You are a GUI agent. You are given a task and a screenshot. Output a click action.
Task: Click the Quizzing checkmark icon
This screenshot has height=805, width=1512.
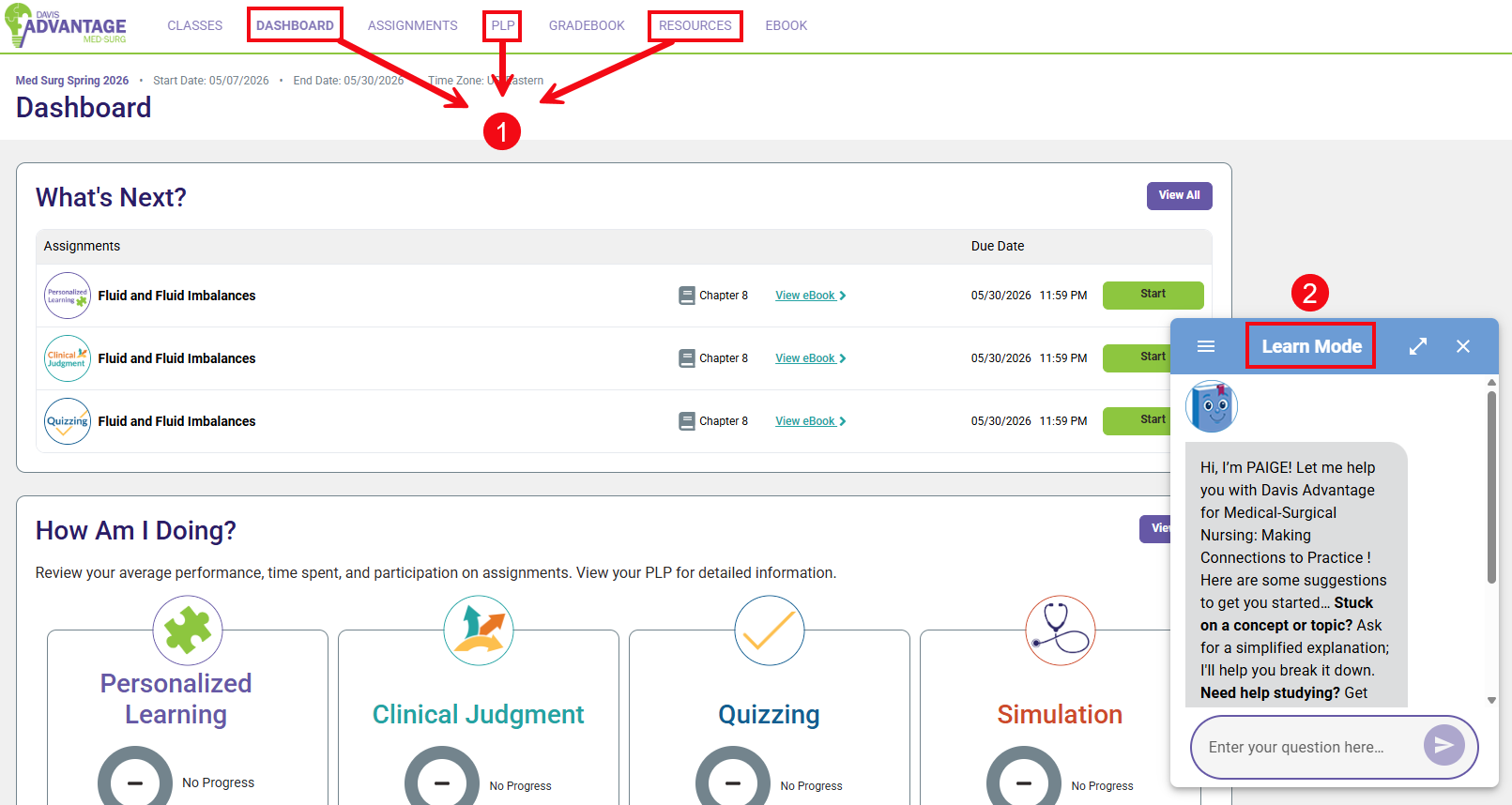coord(770,630)
